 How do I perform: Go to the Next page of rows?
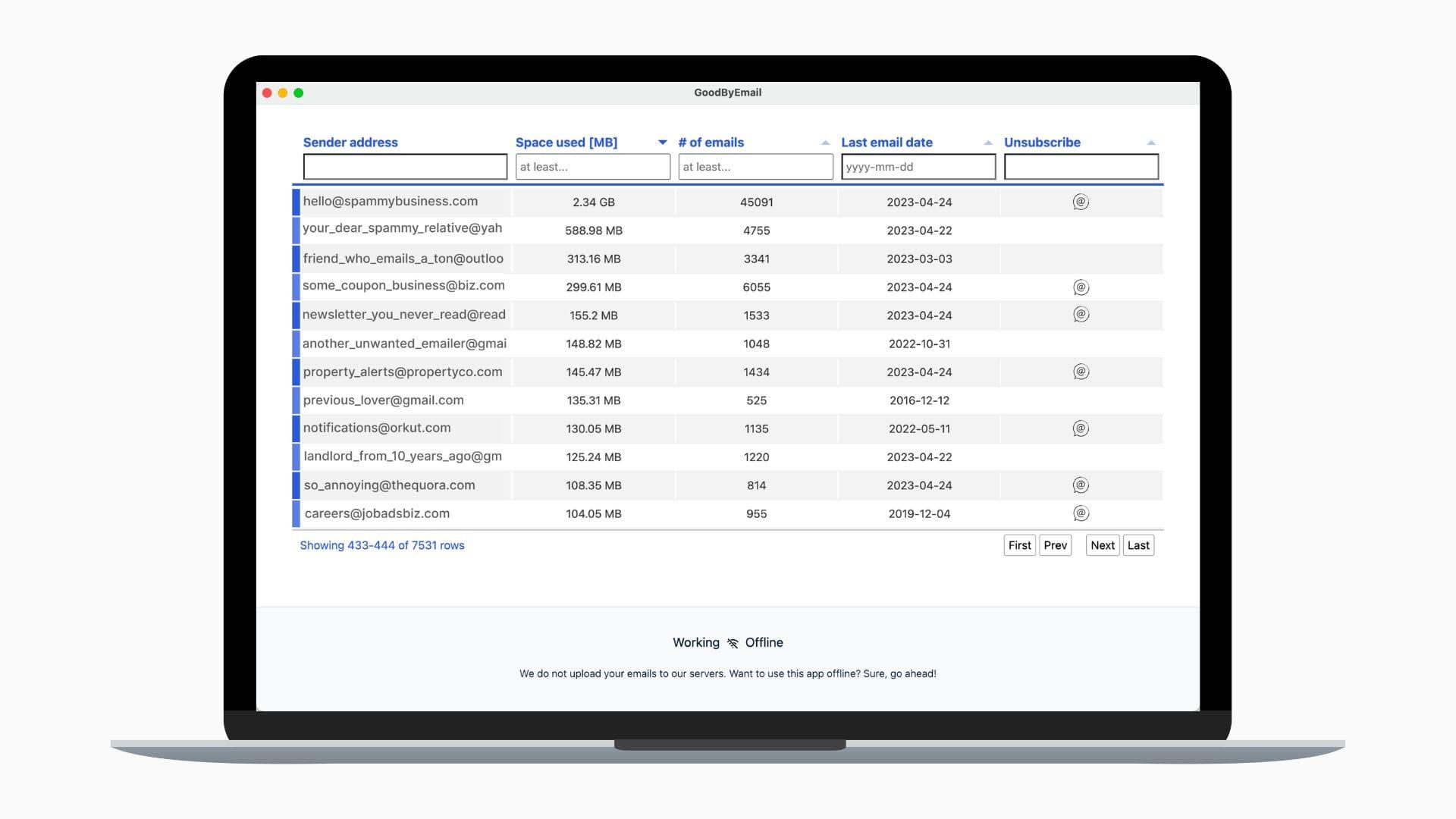point(1102,545)
